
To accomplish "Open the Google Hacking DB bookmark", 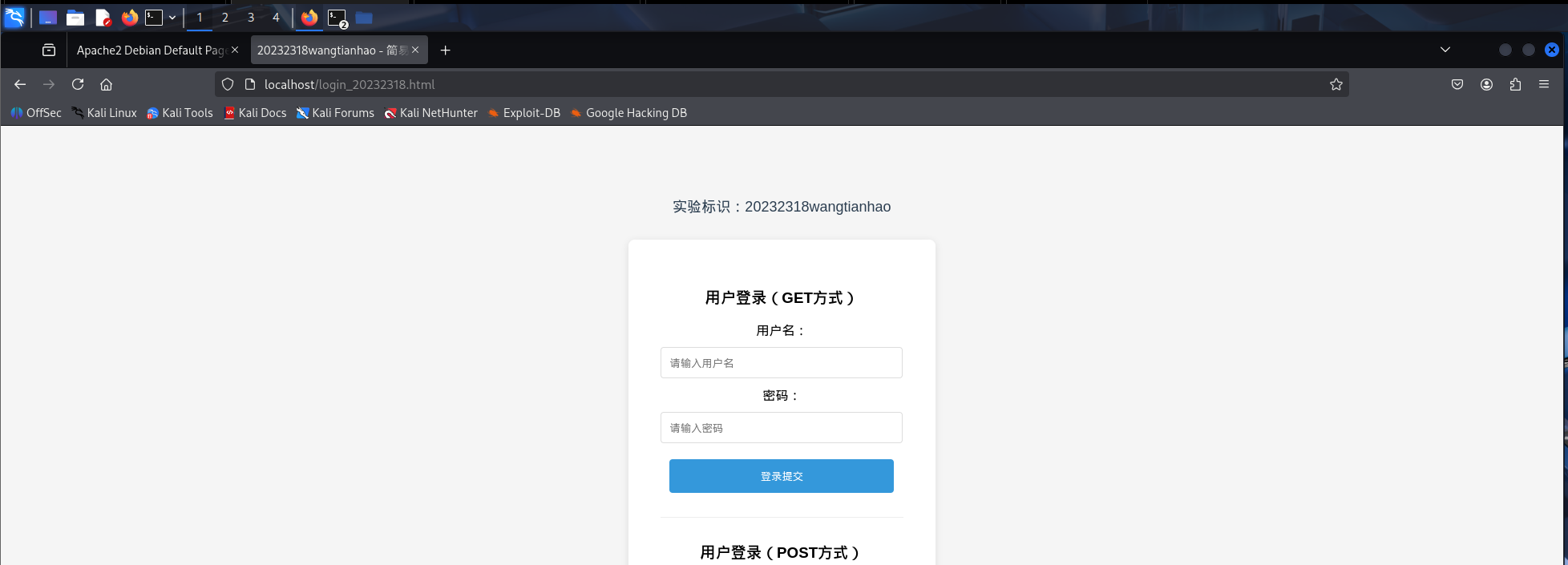I will [628, 113].
